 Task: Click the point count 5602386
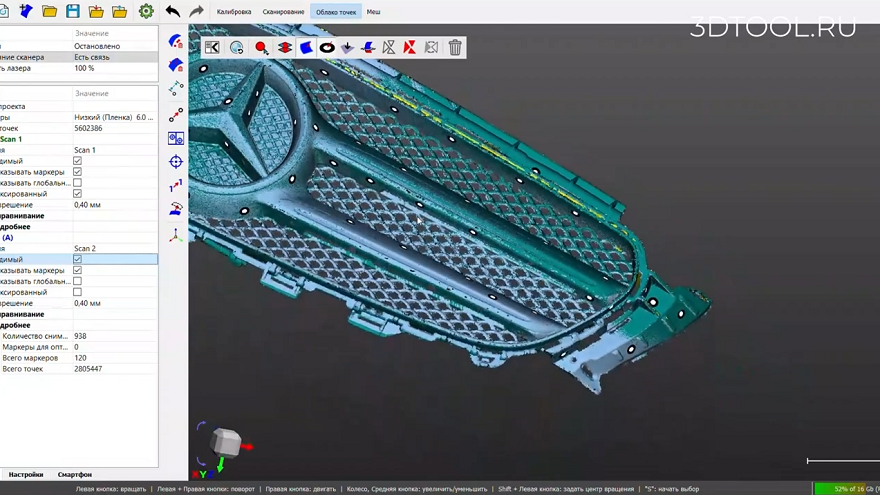click(88, 129)
